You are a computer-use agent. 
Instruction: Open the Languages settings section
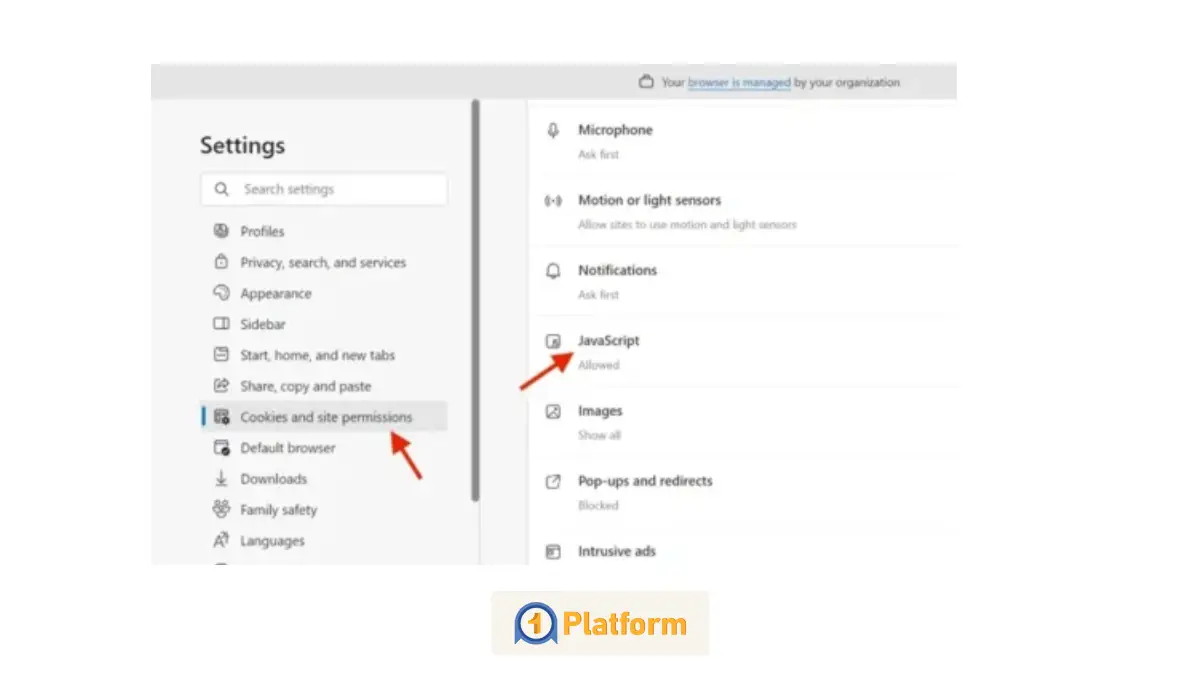(x=272, y=541)
